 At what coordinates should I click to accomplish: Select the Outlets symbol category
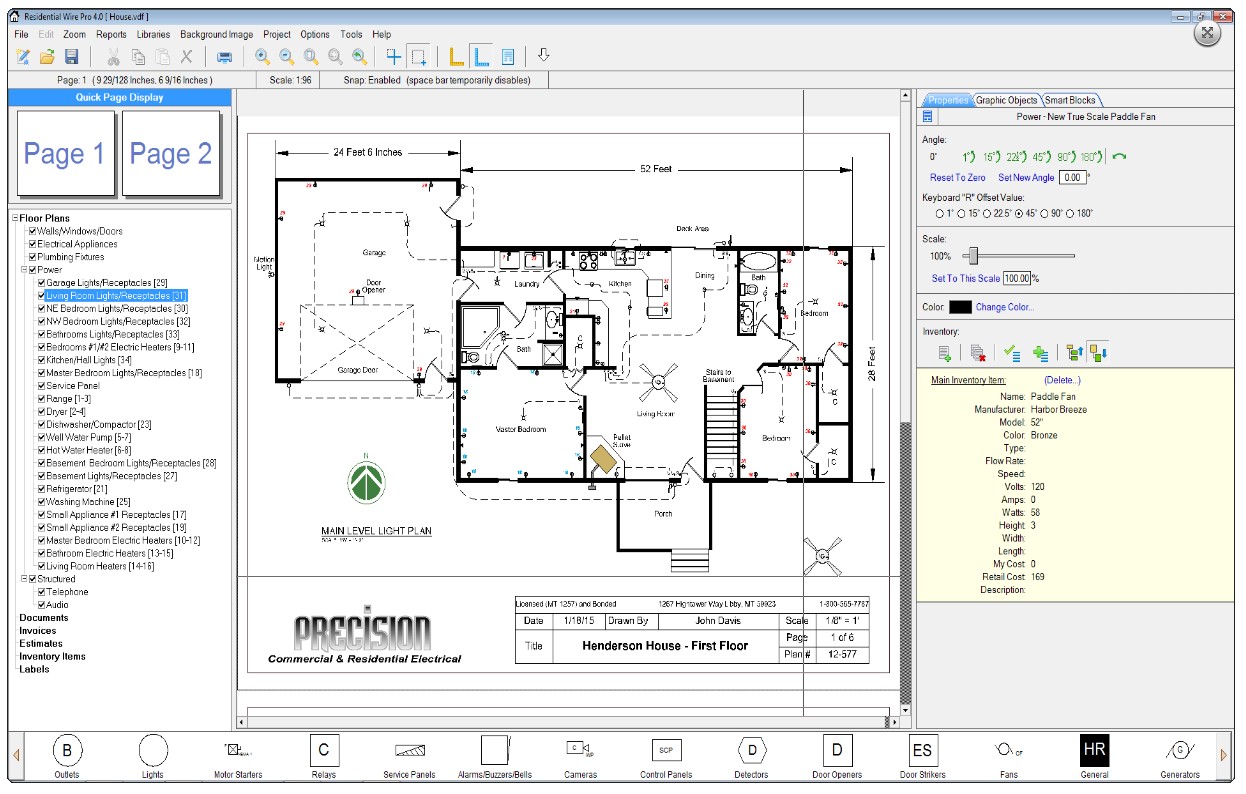67,755
